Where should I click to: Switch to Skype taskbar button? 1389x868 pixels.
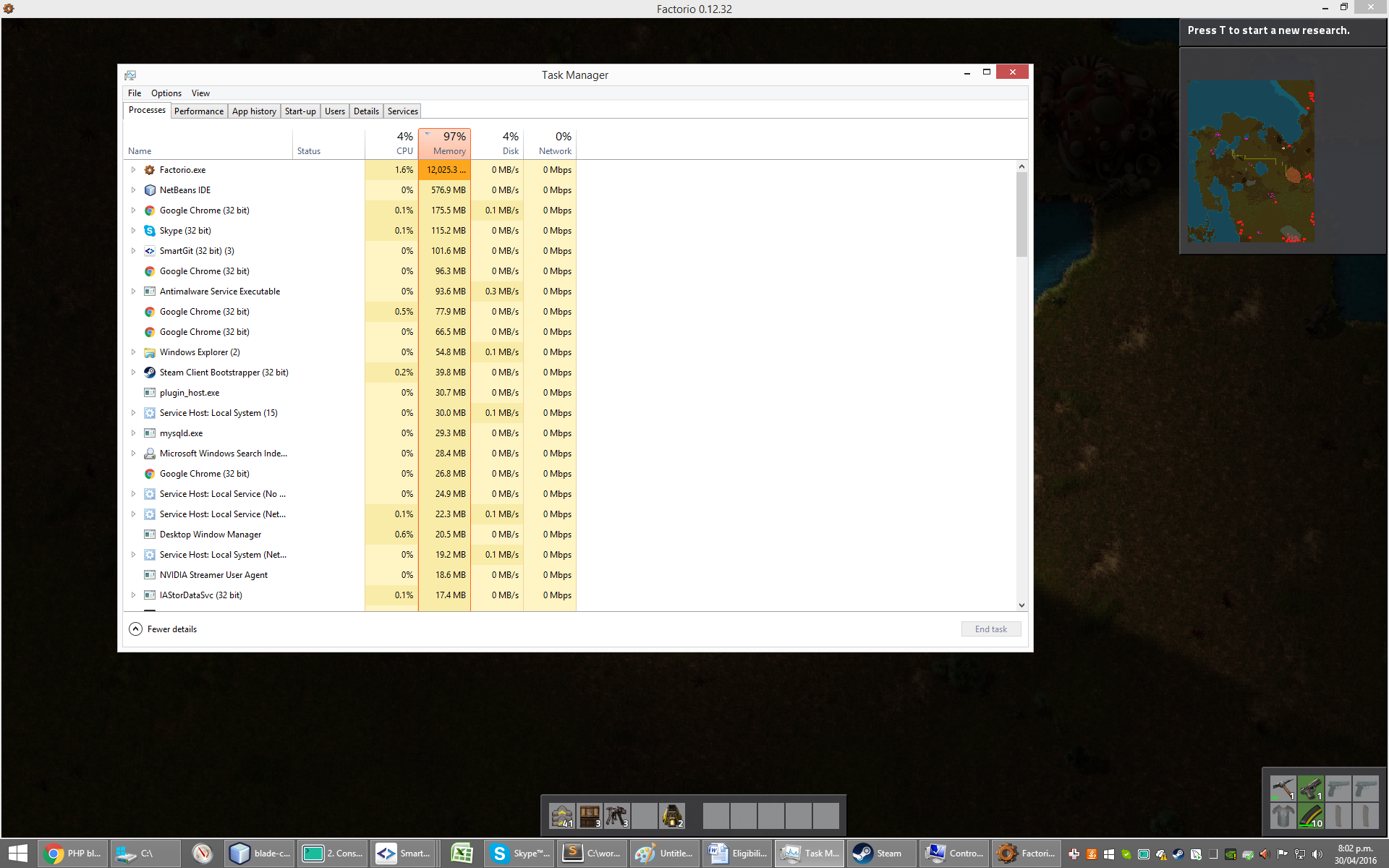point(519,854)
